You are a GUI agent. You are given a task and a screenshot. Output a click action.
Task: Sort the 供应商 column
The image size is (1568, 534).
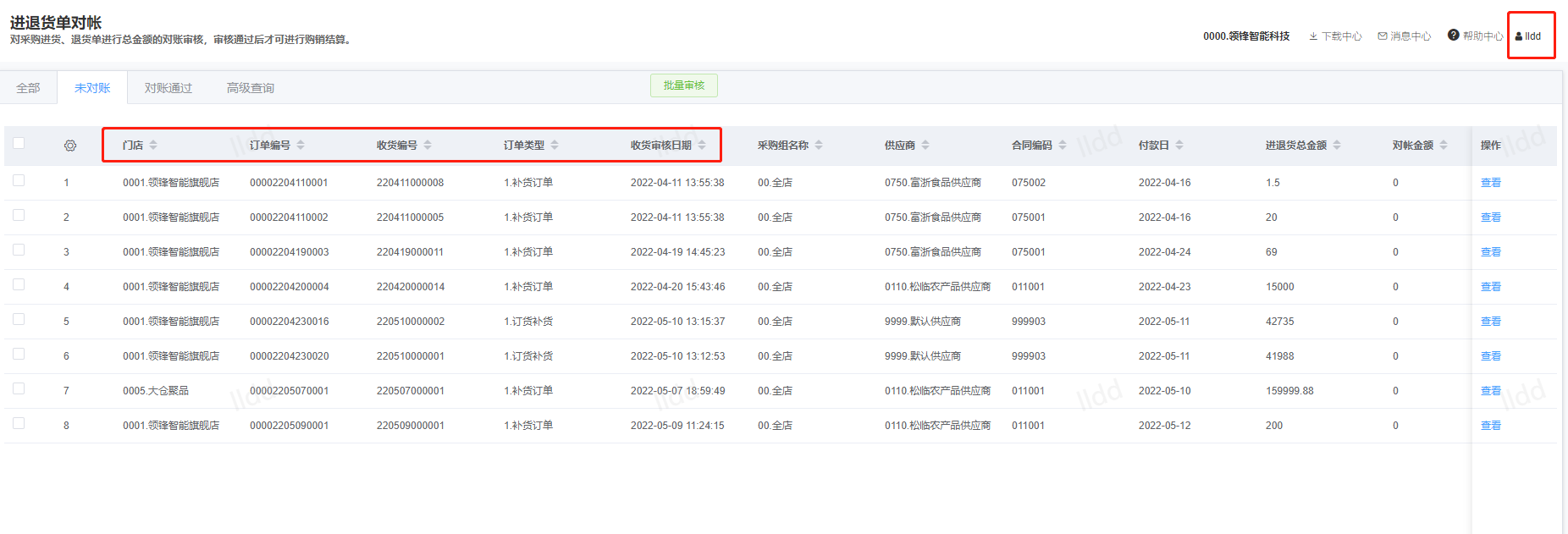pos(925,146)
